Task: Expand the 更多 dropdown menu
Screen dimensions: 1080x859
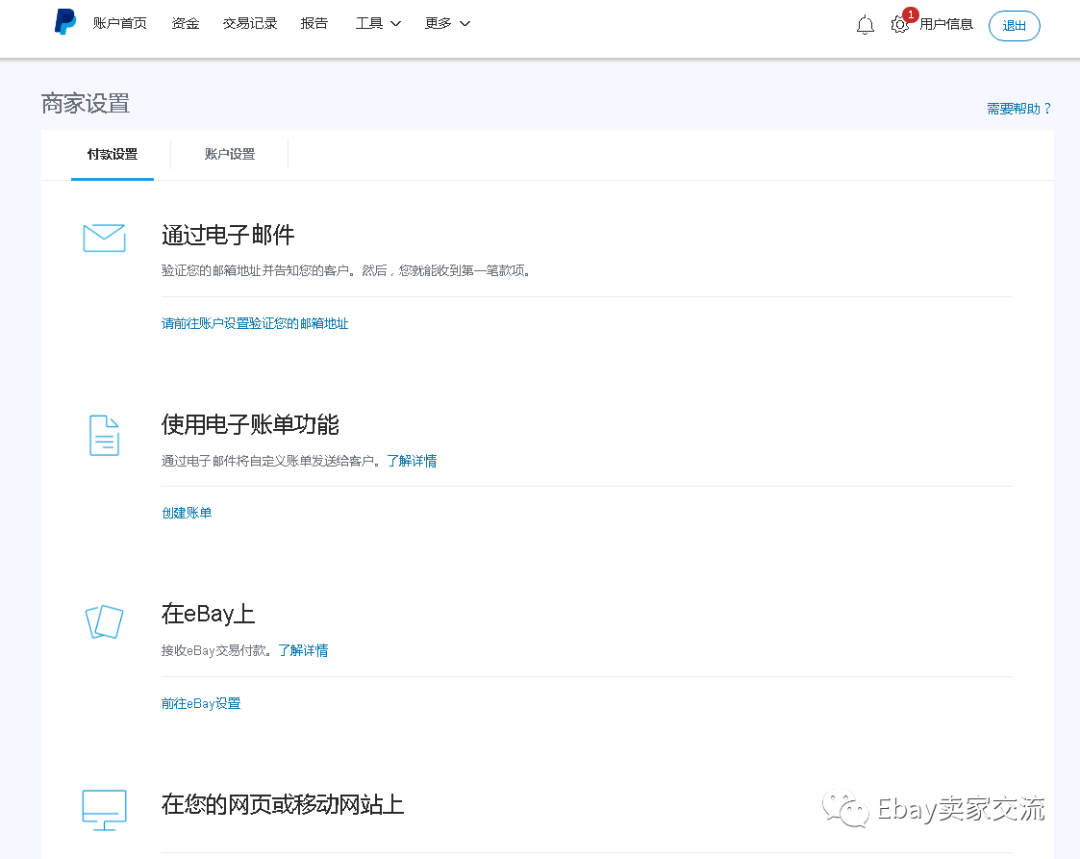Action: (x=447, y=23)
